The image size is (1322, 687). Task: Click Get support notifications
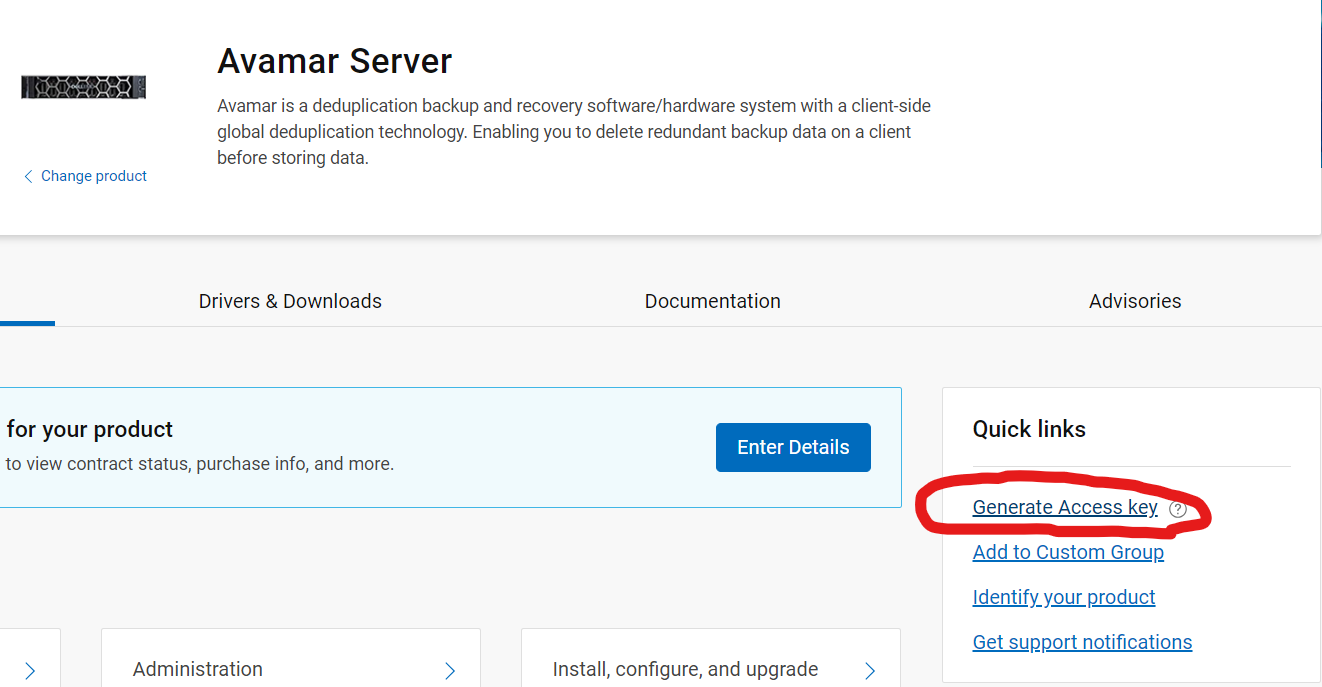point(1082,642)
